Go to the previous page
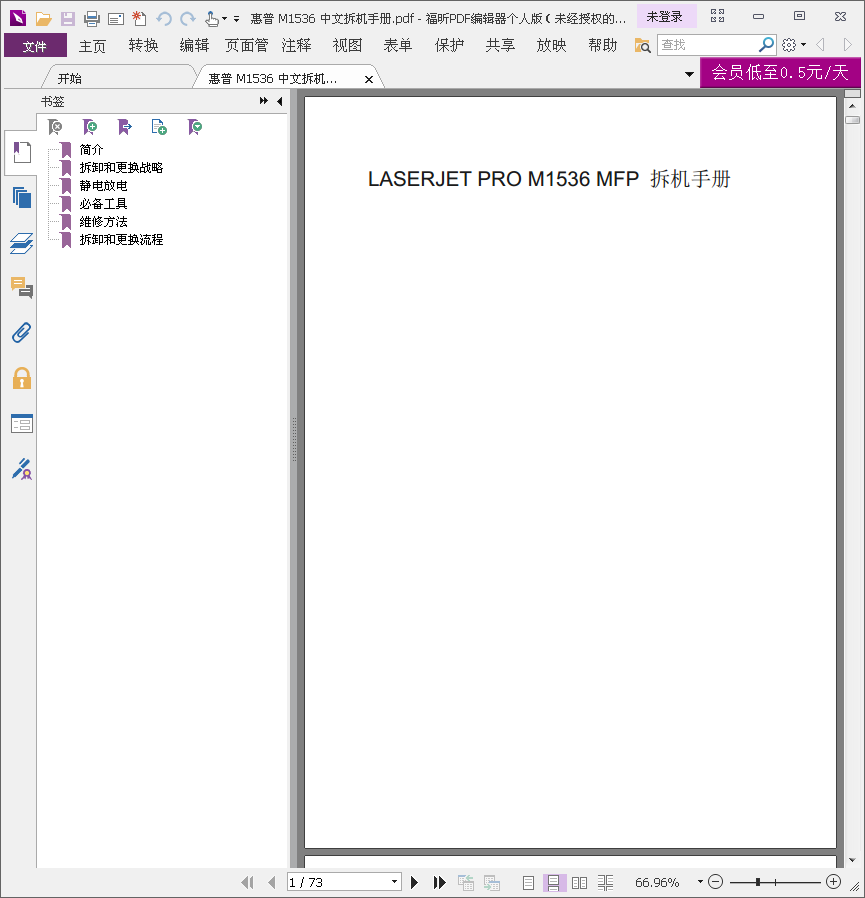865x898 pixels. pos(272,882)
